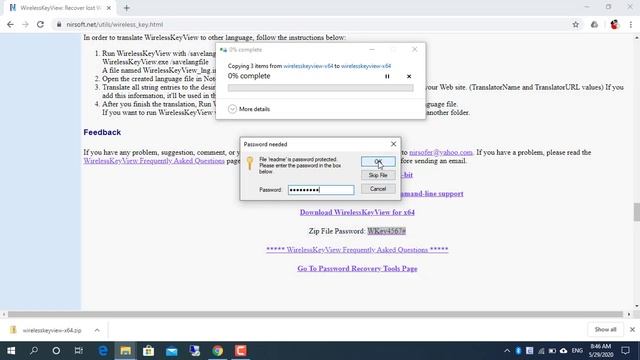Open Task View from the taskbar
The width and height of the screenshot is (640, 360).
79,351
